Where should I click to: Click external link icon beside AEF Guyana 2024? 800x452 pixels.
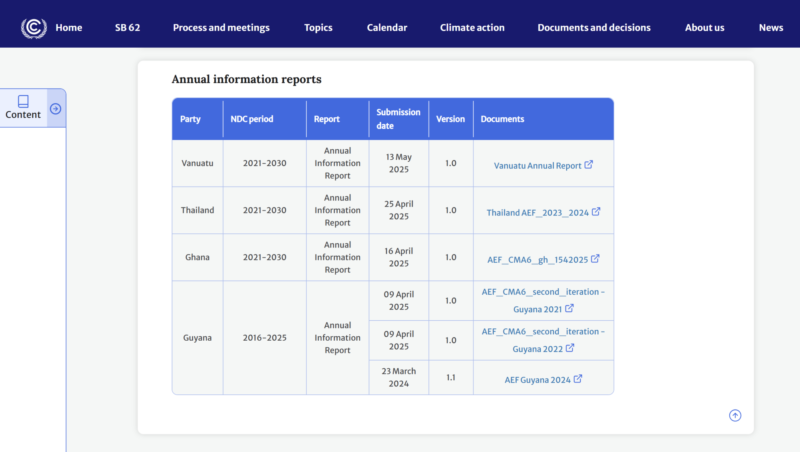pyautogui.click(x=578, y=379)
